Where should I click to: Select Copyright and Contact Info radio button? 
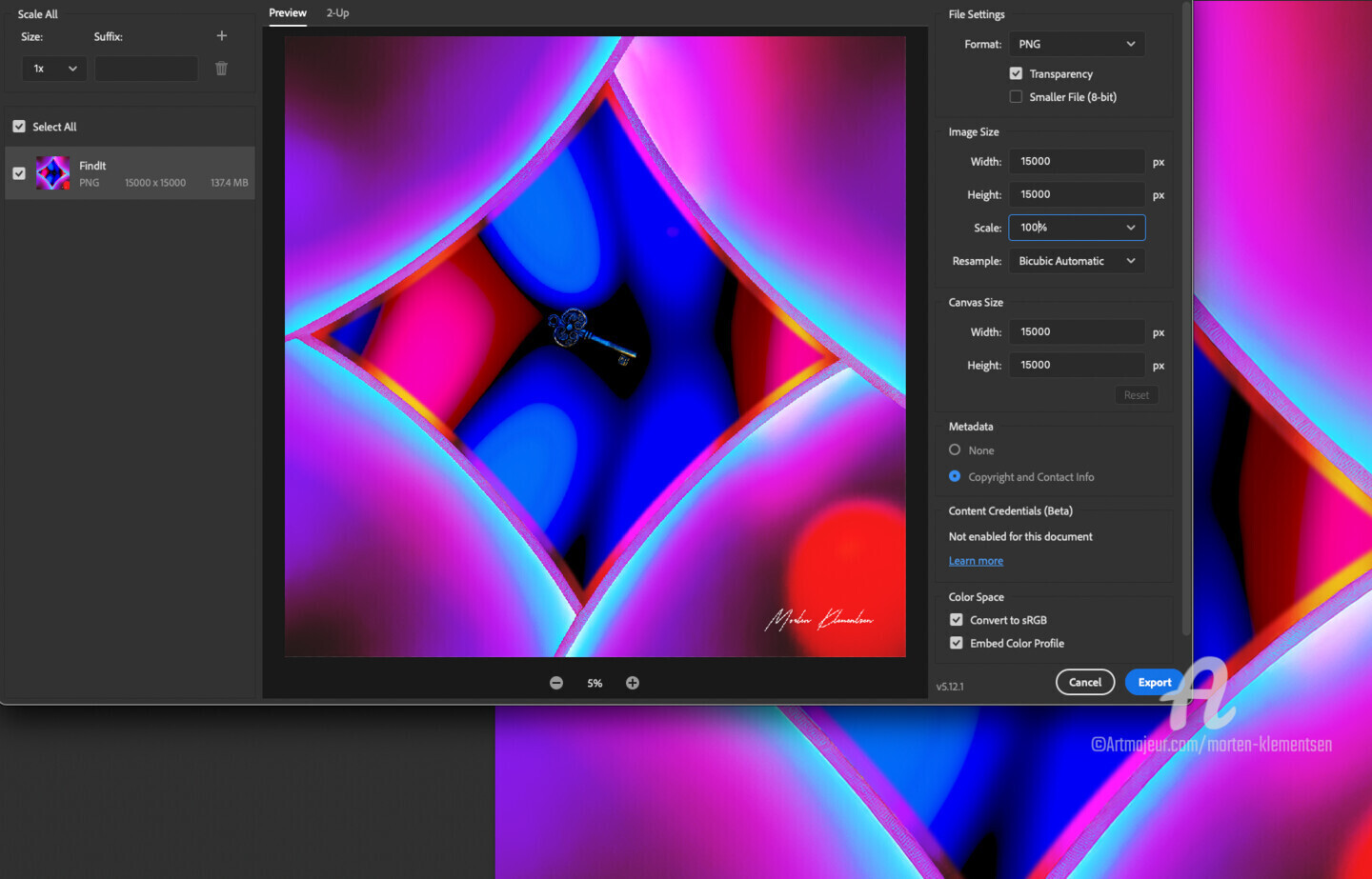pyautogui.click(x=955, y=476)
